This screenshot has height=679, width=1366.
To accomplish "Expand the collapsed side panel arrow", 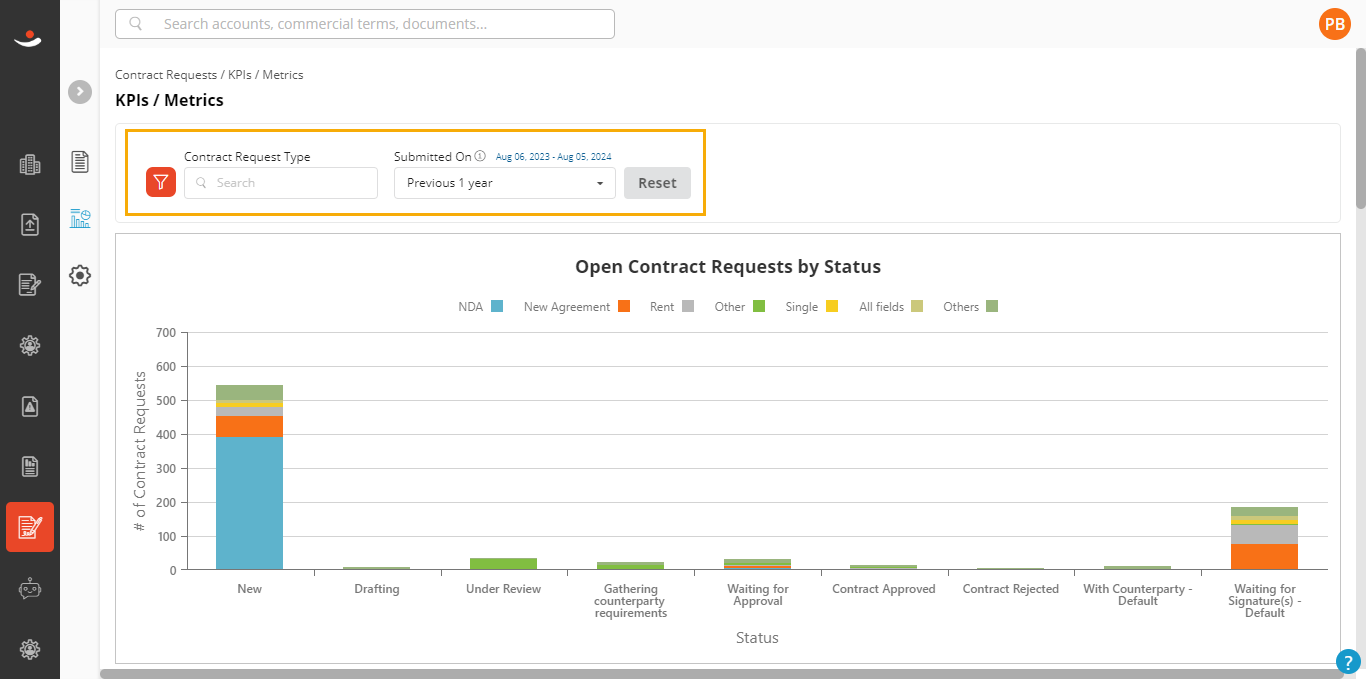I will pyautogui.click(x=80, y=91).
